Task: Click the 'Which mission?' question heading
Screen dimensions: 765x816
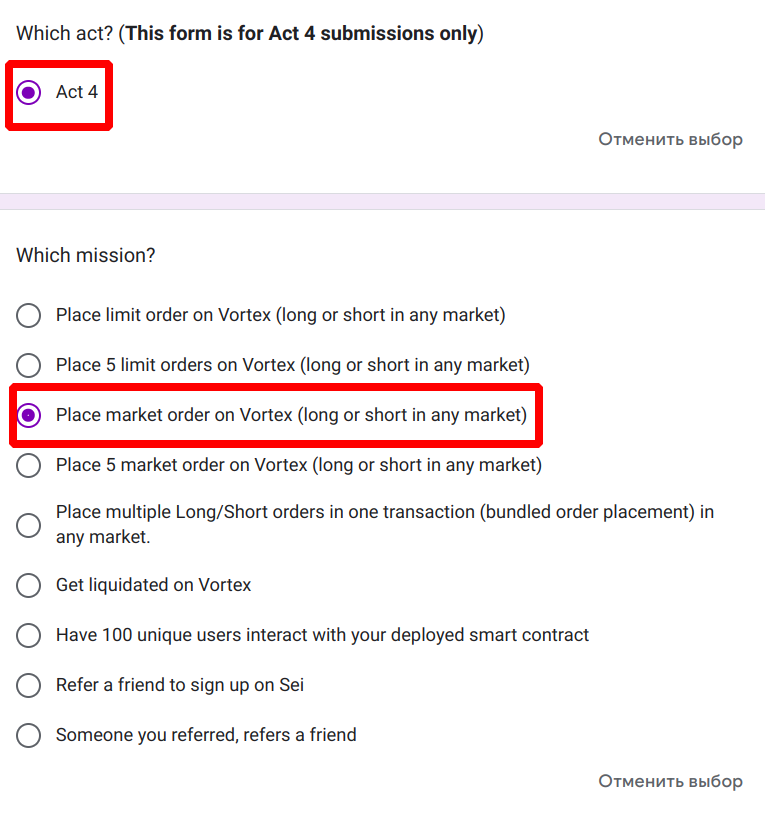Action: pos(86,255)
